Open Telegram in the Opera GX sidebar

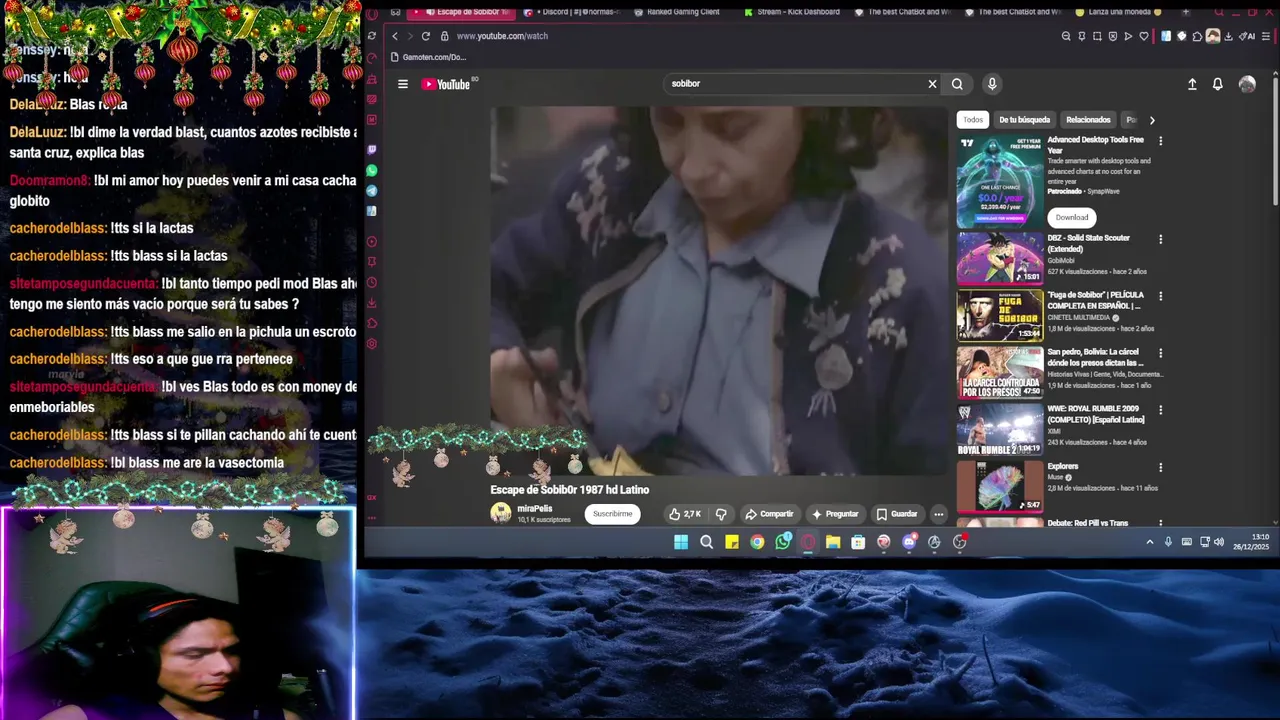coord(372,191)
